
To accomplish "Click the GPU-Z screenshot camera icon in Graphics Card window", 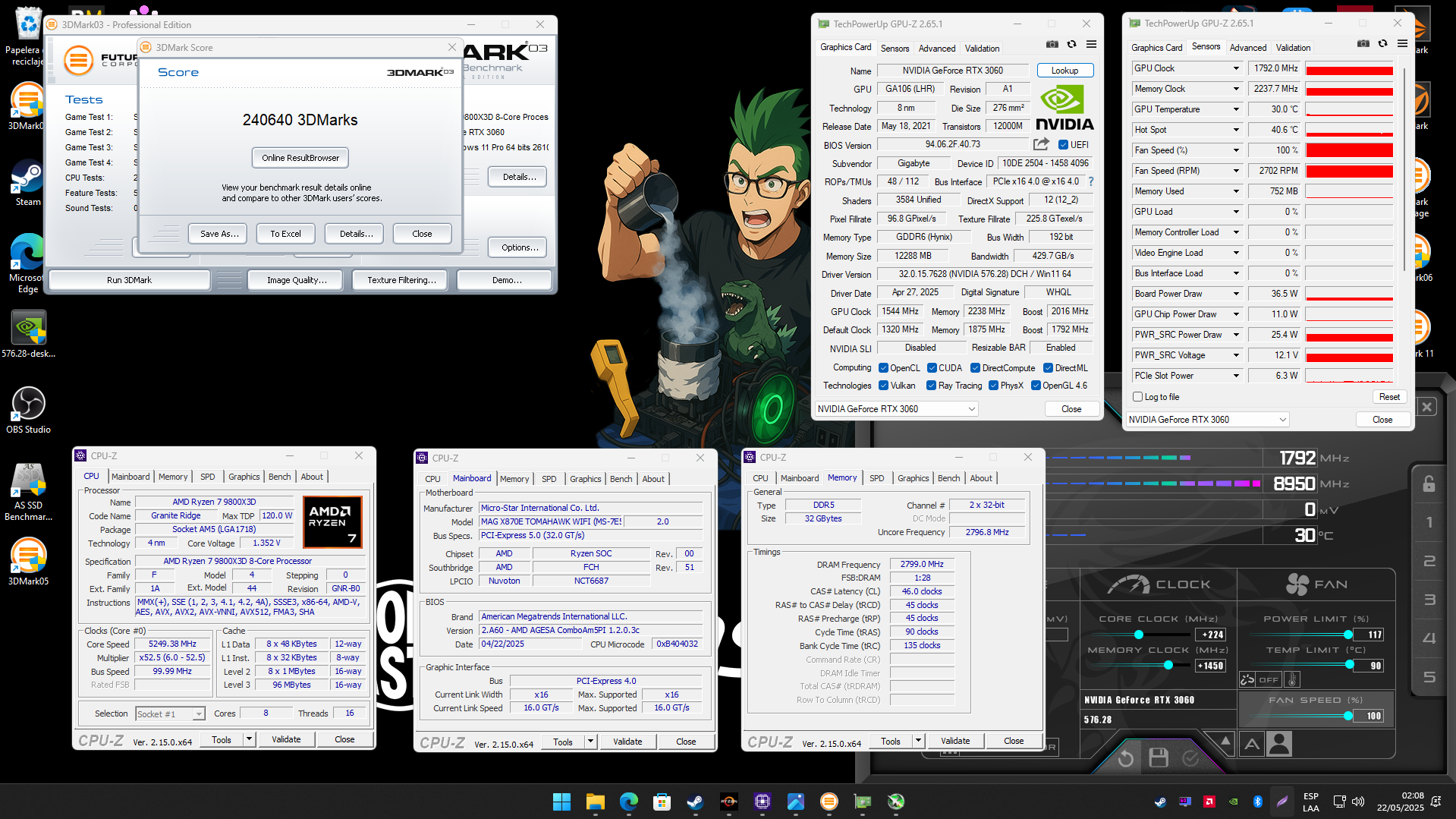I will (x=1052, y=45).
